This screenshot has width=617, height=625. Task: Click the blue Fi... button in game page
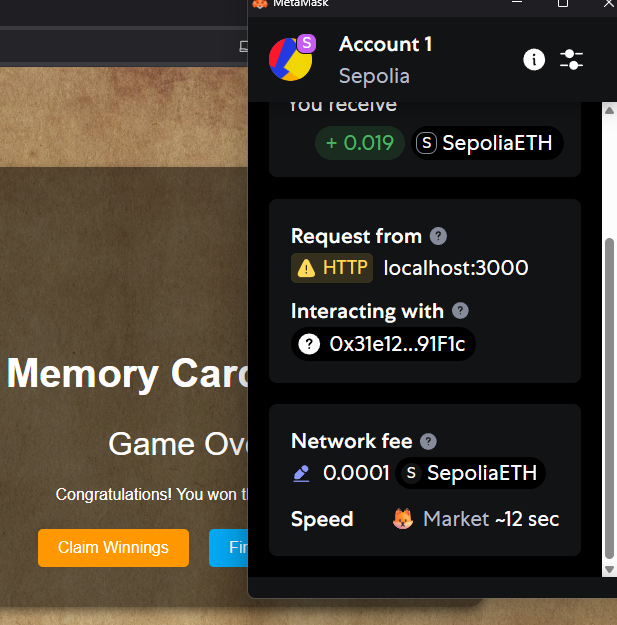tap(228, 548)
